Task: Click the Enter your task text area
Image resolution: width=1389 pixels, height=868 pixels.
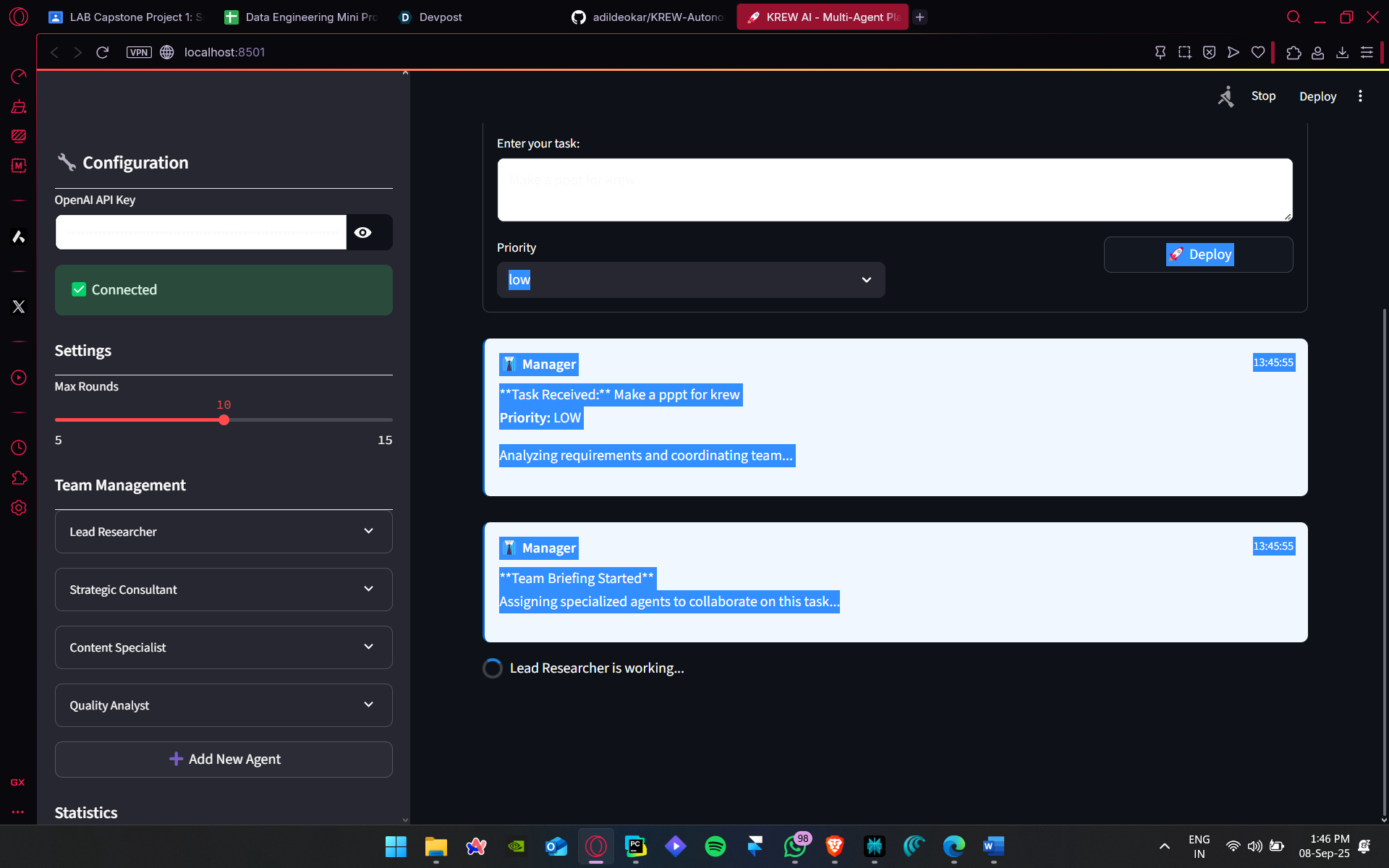Action: tap(894, 190)
